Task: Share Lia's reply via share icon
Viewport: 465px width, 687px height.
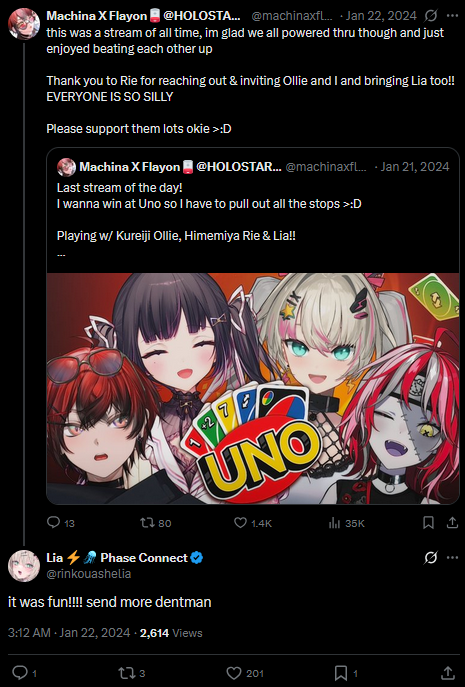Action: tap(447, 673)
